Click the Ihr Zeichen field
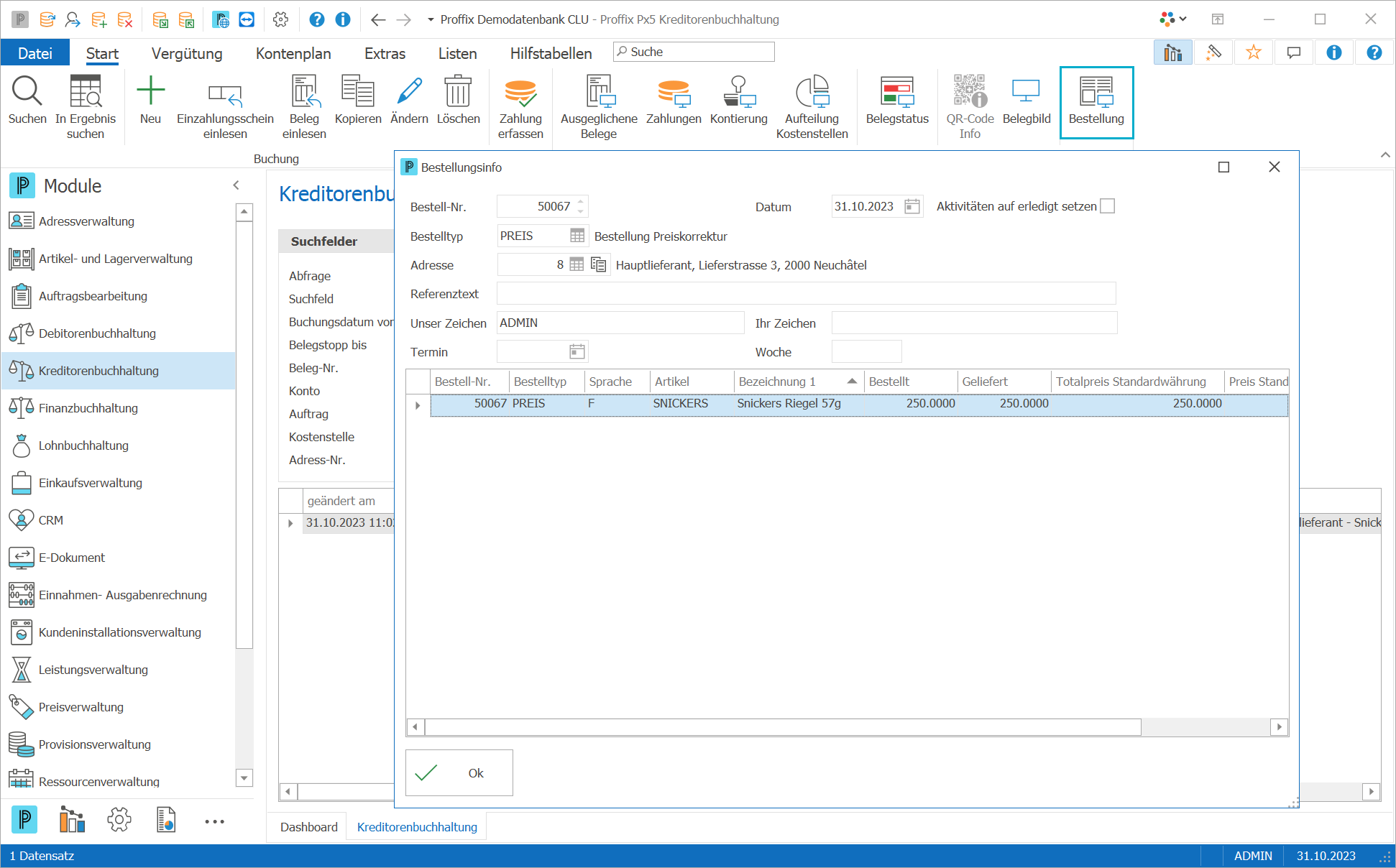This screenshot has height=868, width=1396. (974, 323)
